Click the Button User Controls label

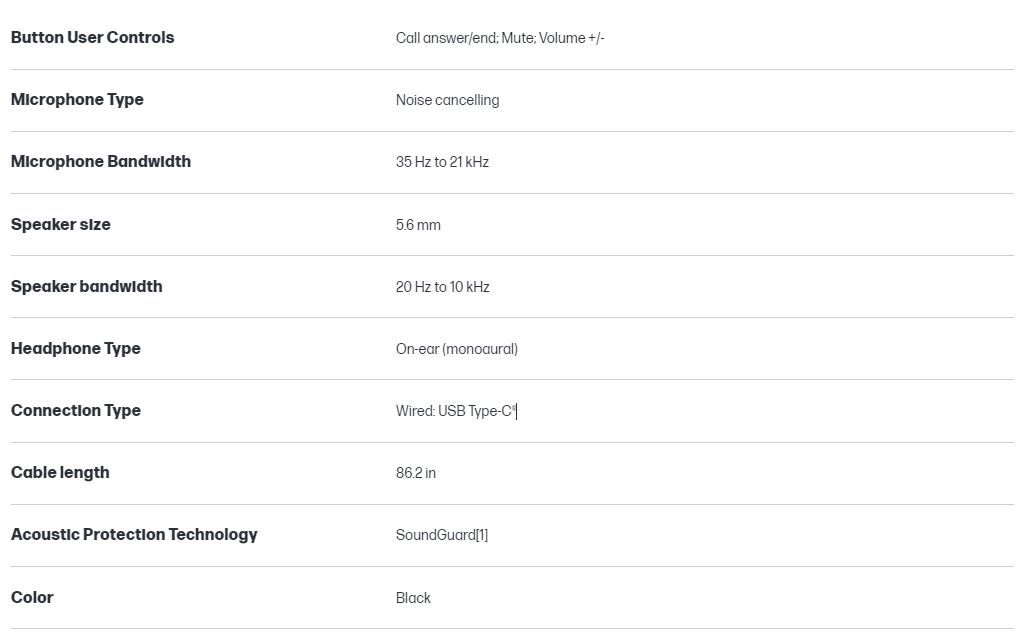[x=92, y=38]
